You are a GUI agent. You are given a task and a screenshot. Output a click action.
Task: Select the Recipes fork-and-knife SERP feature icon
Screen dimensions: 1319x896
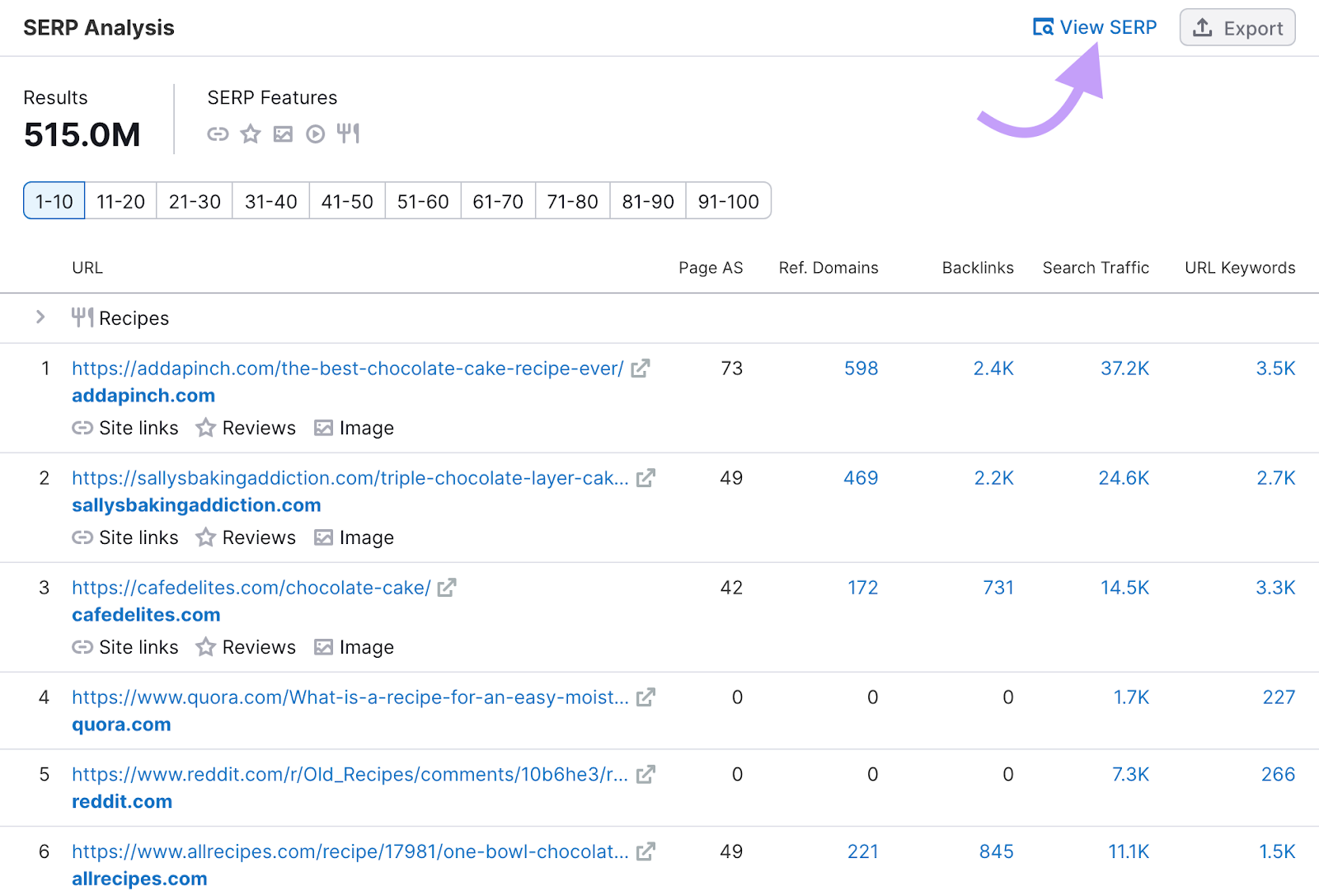coord(348,134)
